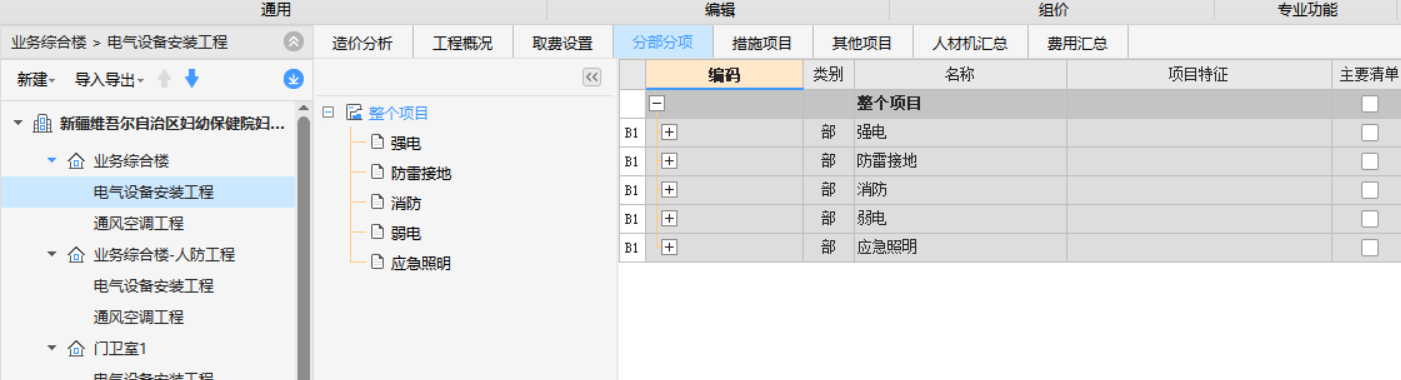The image size is (1401, 380).
Task: Select 防雷接地 name cell in the table
Action: [960, 161]
